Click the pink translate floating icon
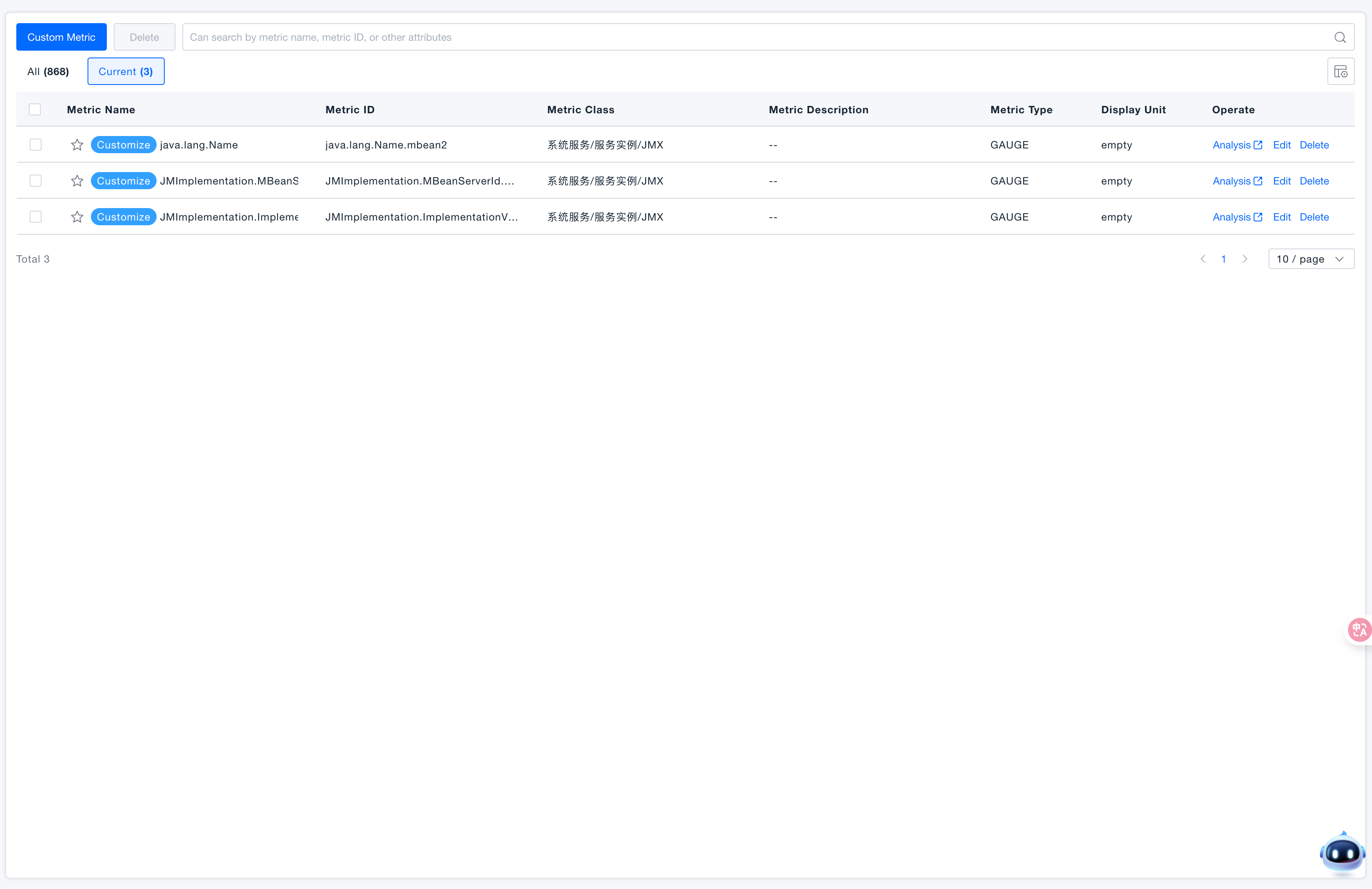1372x889 pixels. (x=1359, y=629)
